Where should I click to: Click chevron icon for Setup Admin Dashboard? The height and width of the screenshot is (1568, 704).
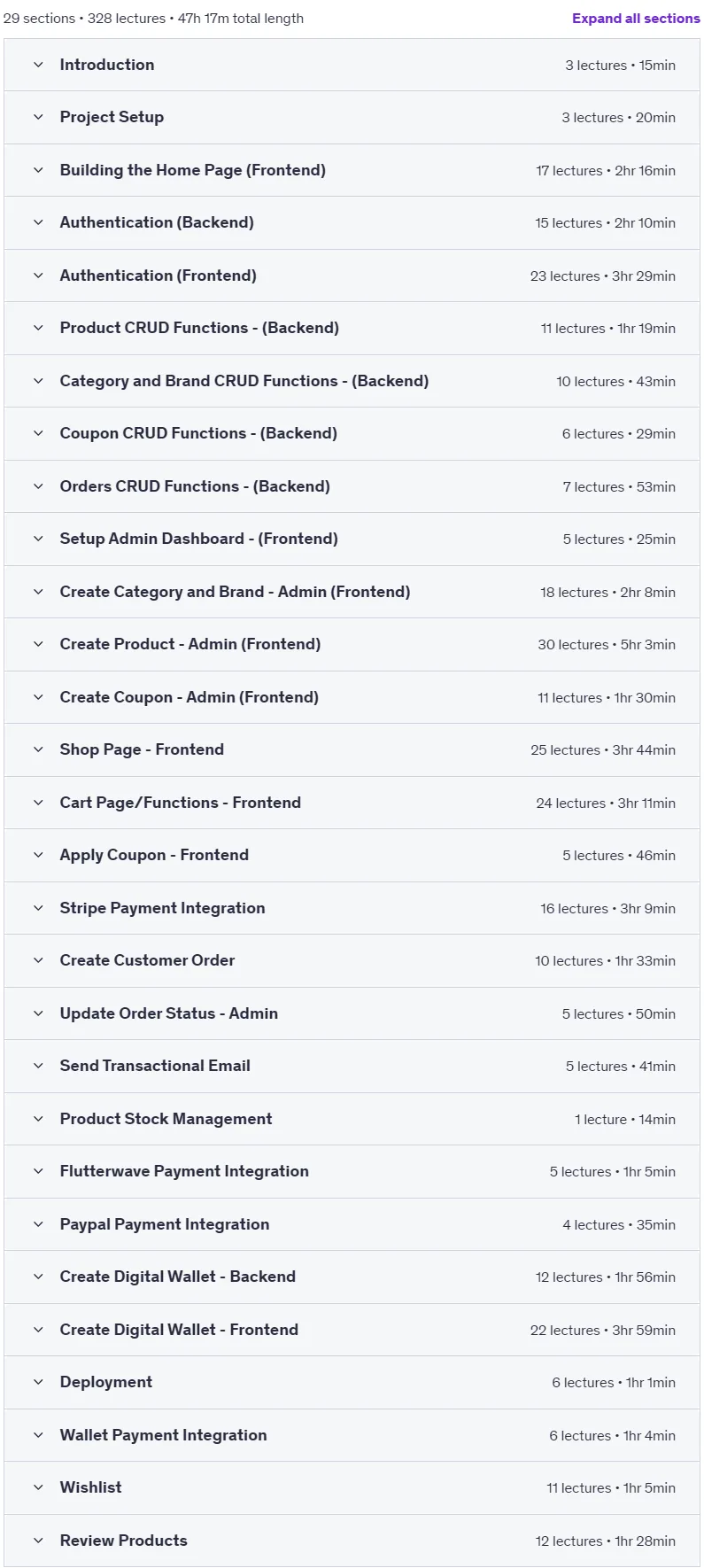click(38, 539)
